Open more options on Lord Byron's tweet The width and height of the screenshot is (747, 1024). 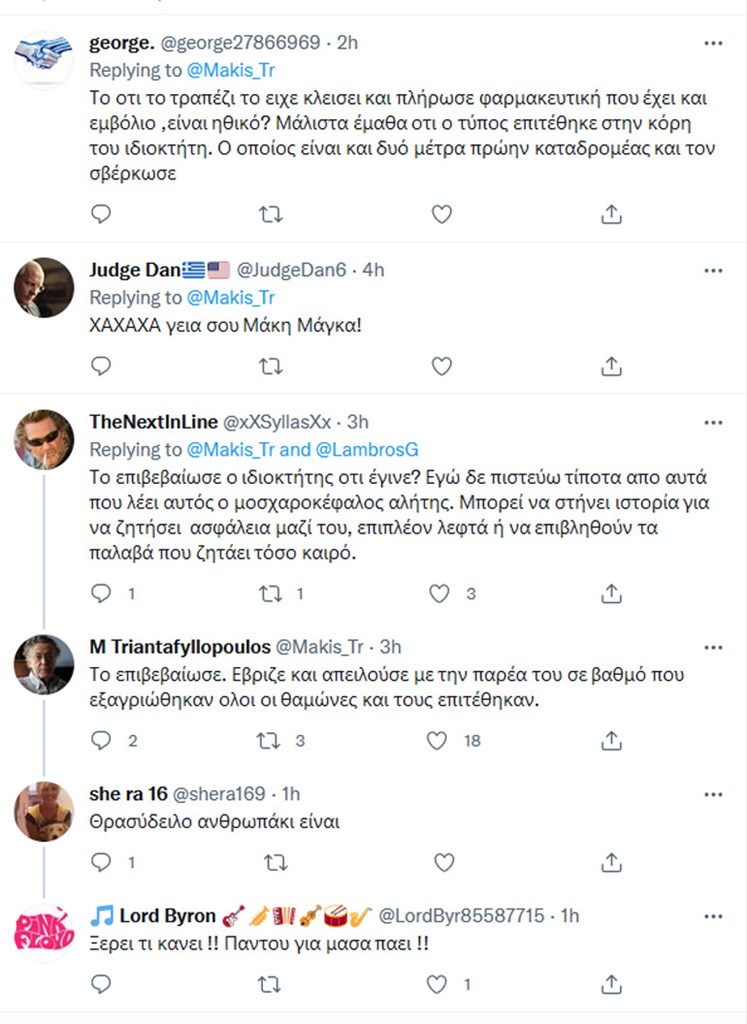pos(712,916)
